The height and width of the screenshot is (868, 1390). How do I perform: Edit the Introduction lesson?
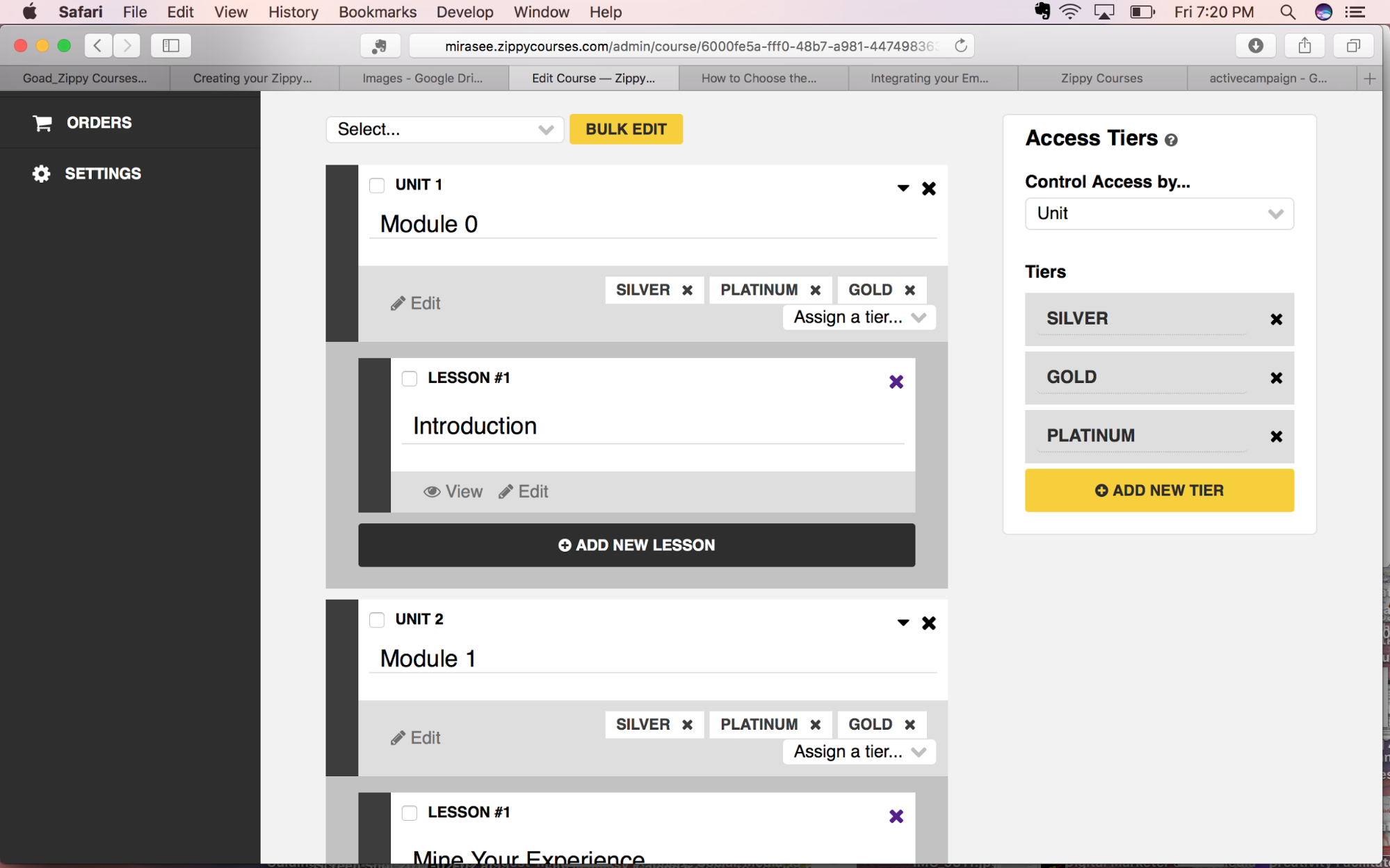(523, 492)
